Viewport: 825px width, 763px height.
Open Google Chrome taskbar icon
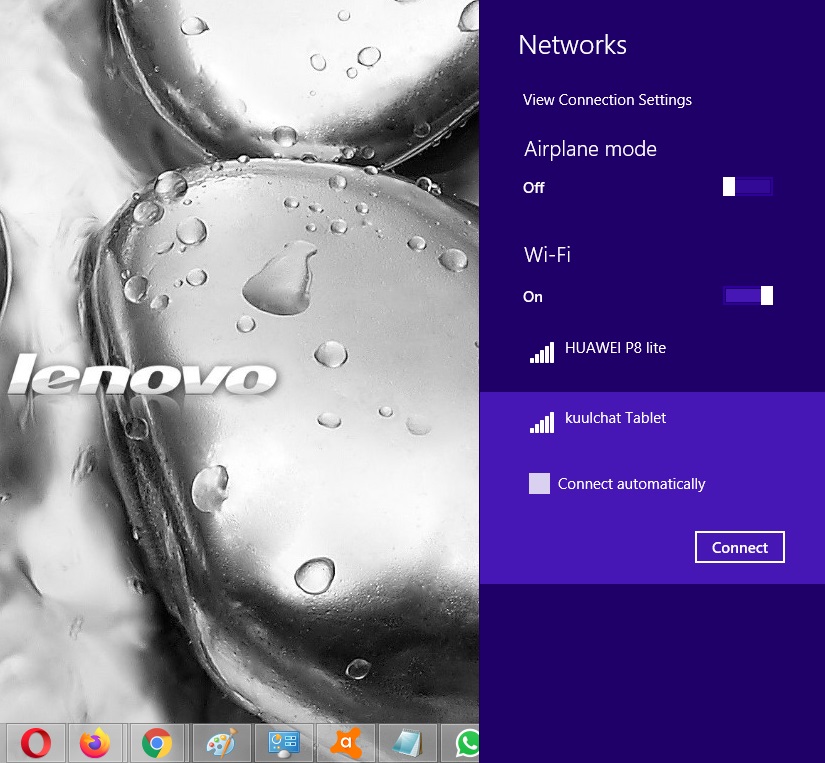click(157, 743)
